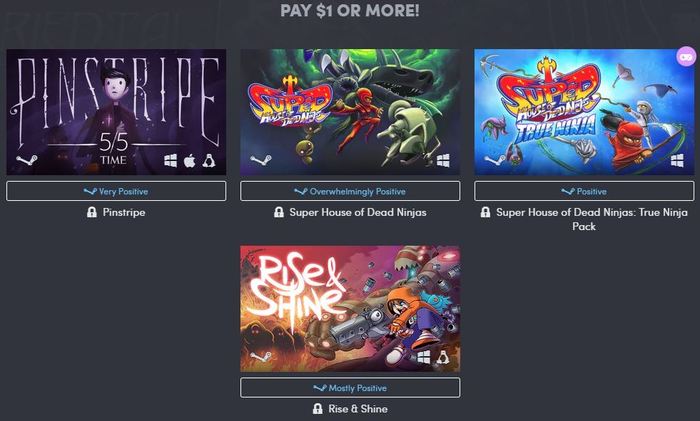Viewport: 700px width, 421px height.
Task: Click the Mostly Positive rating button
Action: point(350,388)
